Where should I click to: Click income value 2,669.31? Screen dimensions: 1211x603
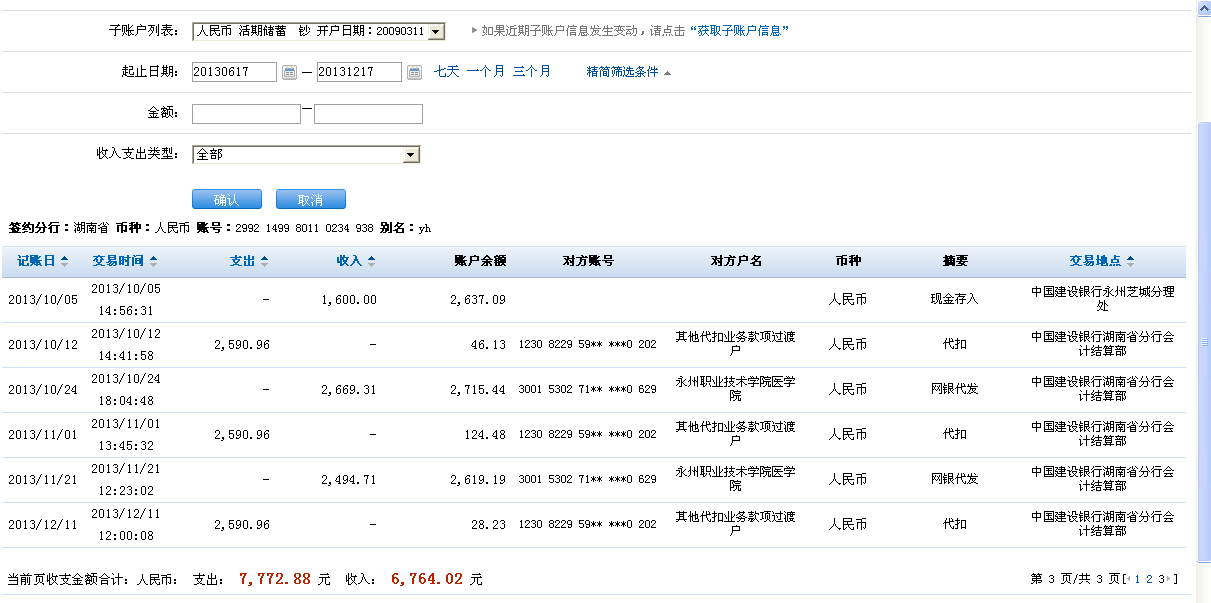tap(349, 389)
